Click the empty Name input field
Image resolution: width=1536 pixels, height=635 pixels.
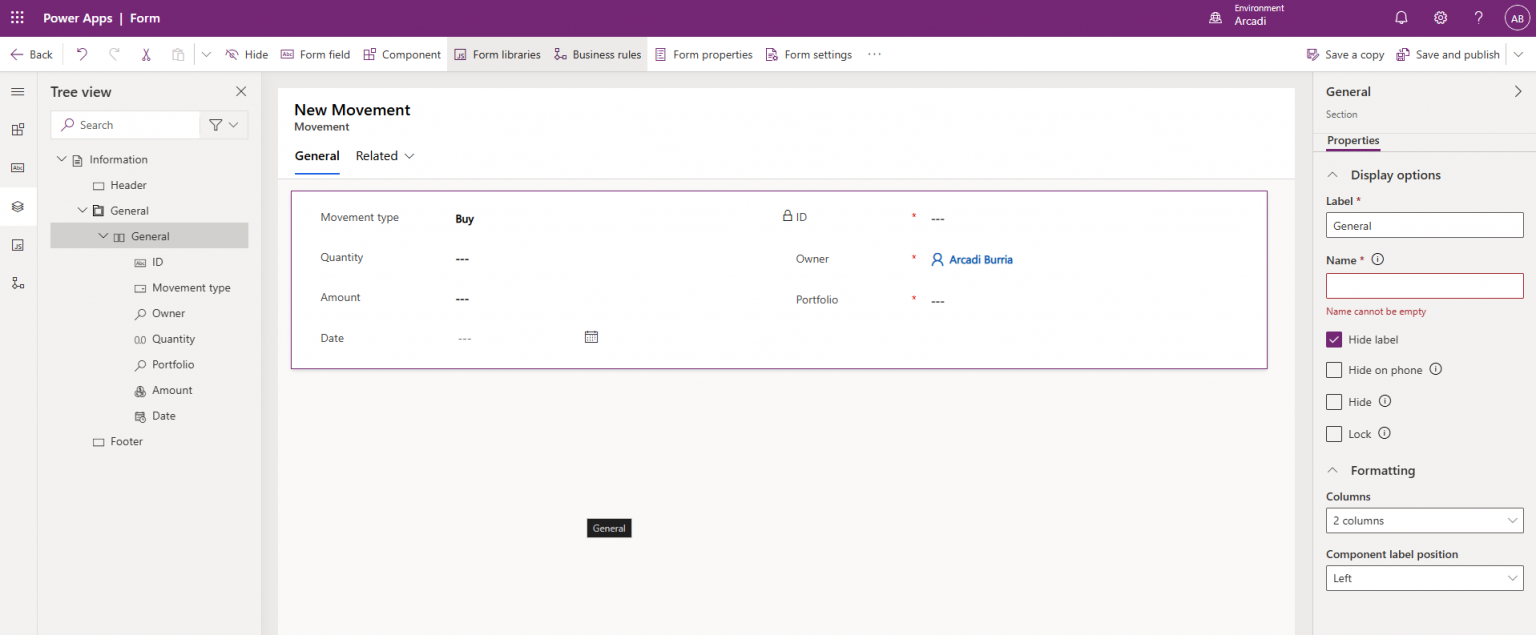click(x=1424, y=286)
